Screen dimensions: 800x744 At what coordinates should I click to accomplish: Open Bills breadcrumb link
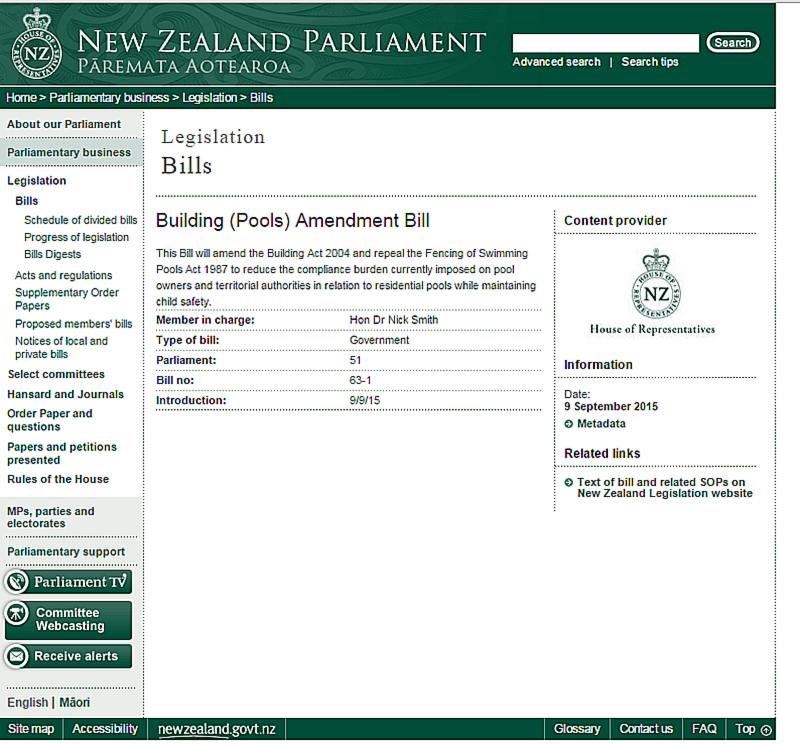[x=261, y=97]
